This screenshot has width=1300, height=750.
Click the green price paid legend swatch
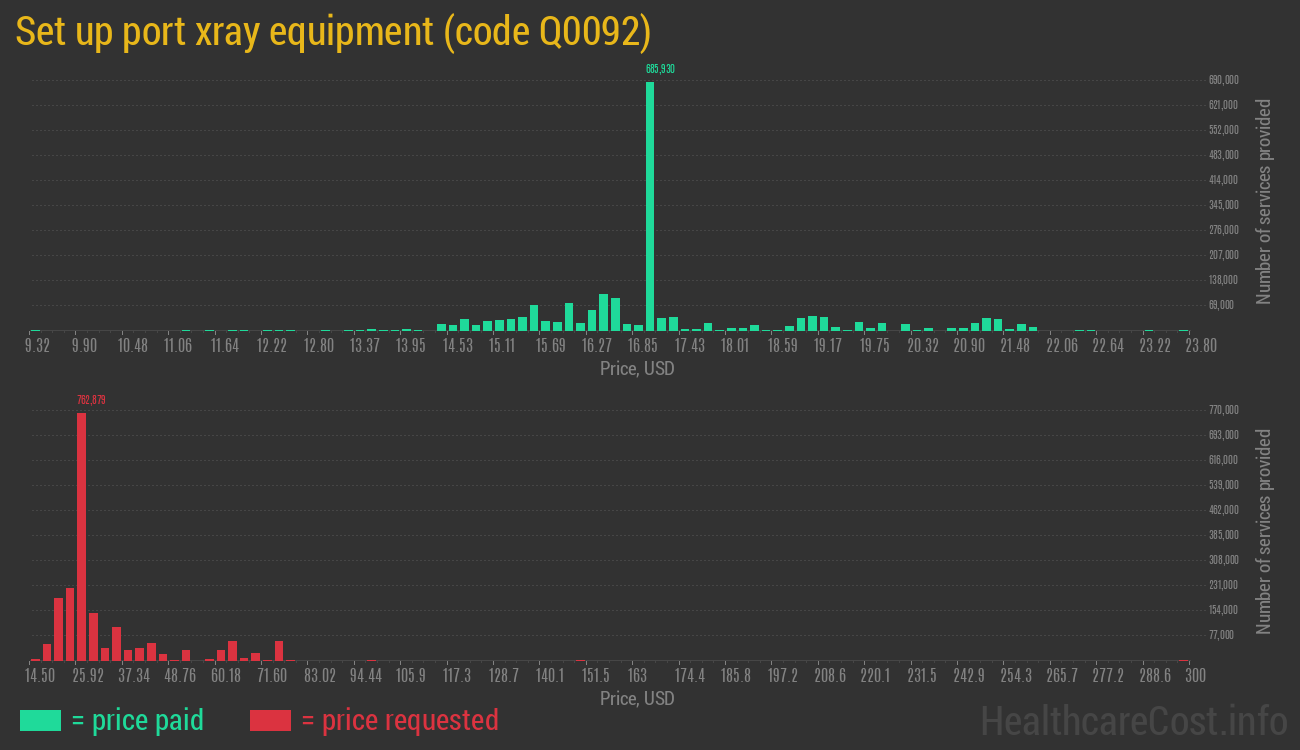(40, 720)
